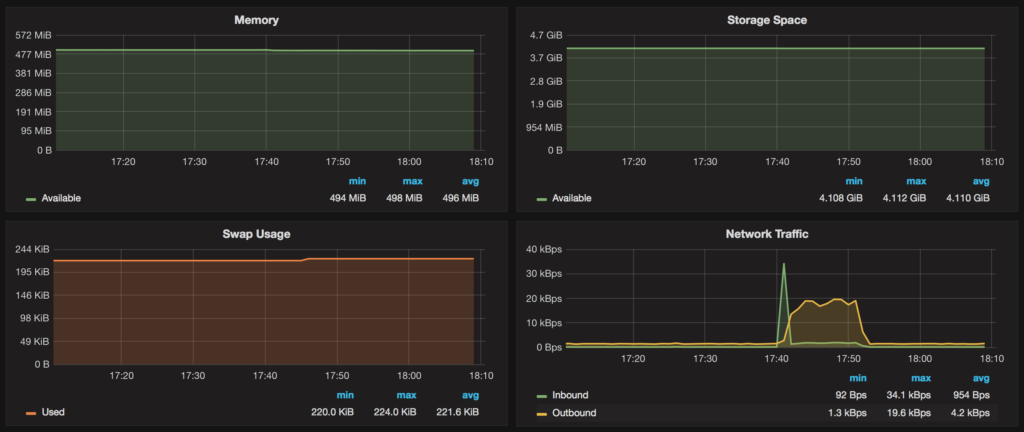Click the inbound spike peak in Network Traffic
Screen dimensions: 1024x432
pyautogui.click(x=784, y=264)
